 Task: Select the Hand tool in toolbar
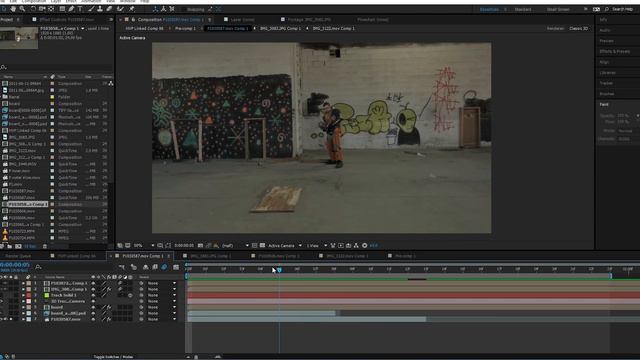pos(13,9)
